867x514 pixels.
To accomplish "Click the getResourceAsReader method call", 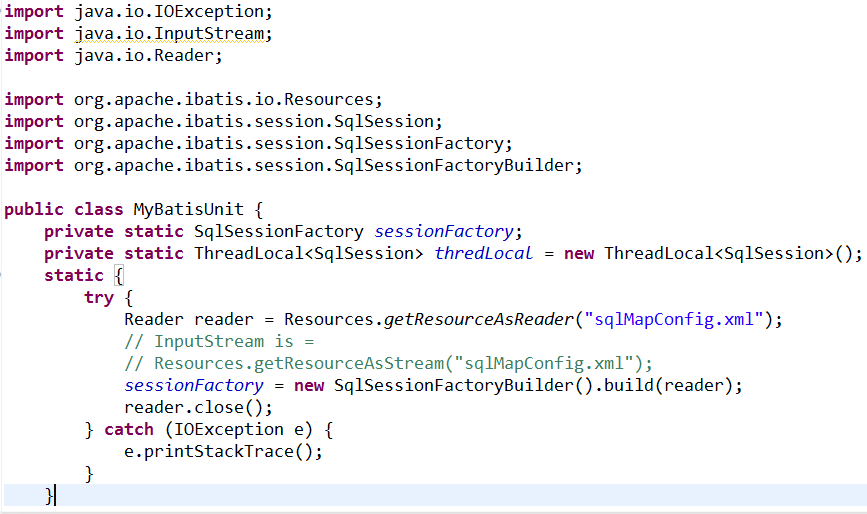I will point(478,319).
